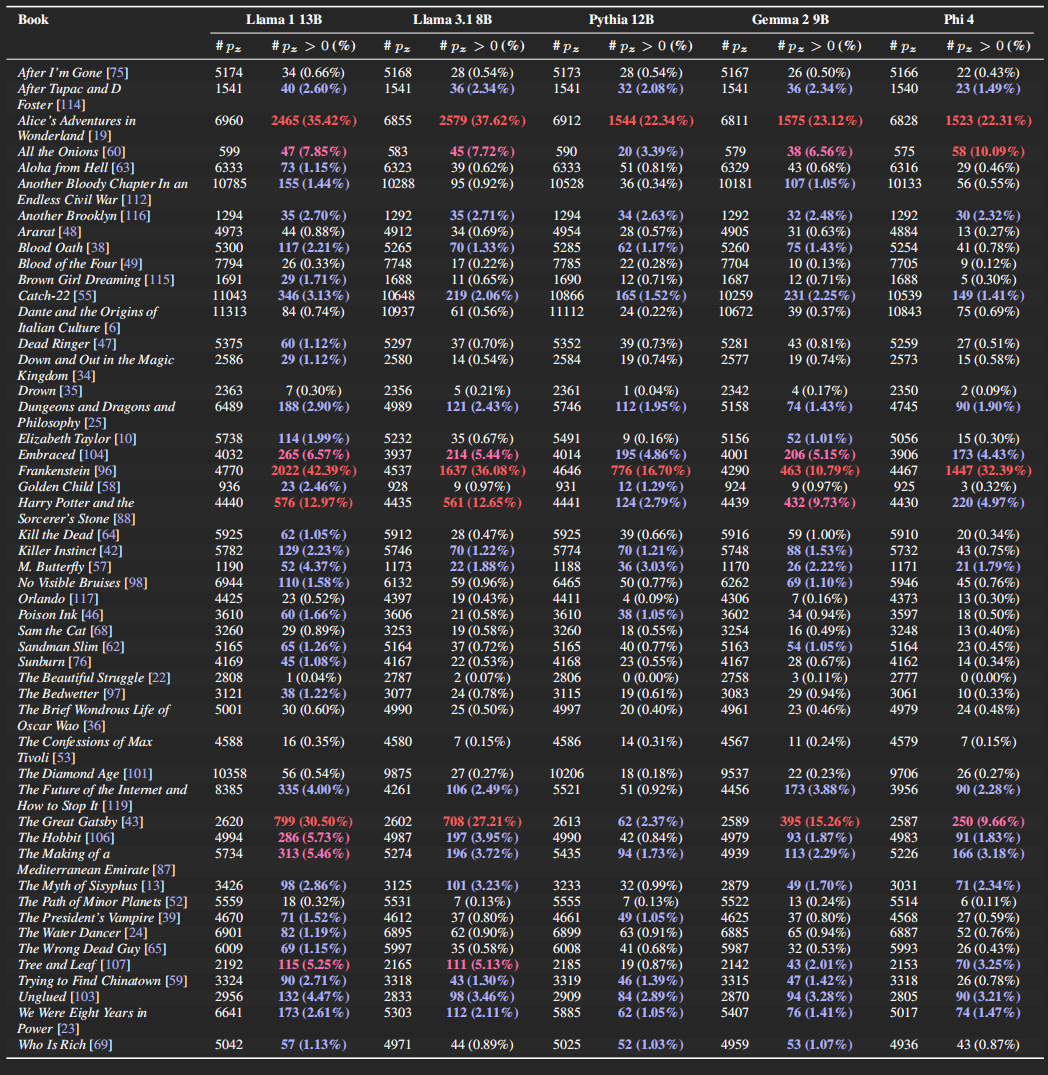Follow reference [47] for Dead Ringer

pyautogui.click(x=104, y=344)
